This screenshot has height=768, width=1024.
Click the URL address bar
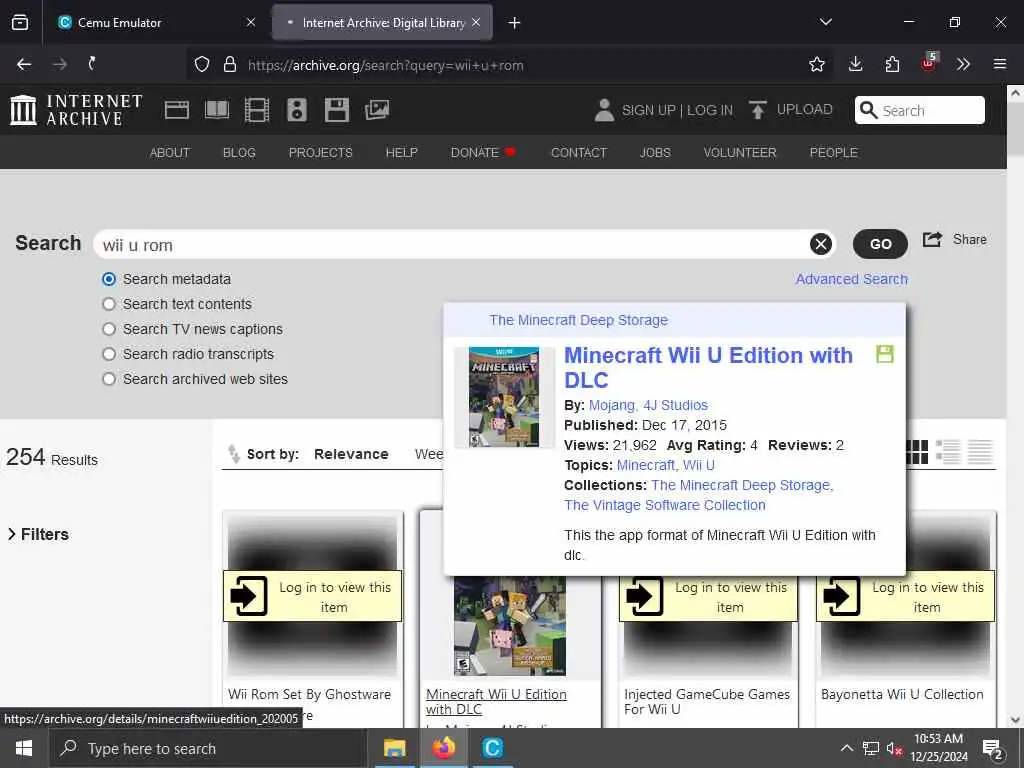click(509, 65)
